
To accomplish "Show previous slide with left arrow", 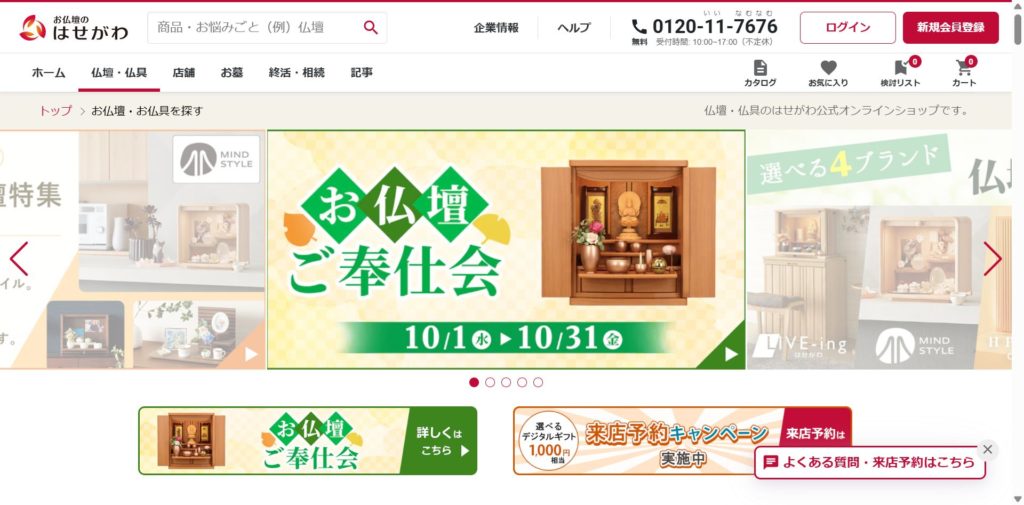I will (x=18, y=259).
